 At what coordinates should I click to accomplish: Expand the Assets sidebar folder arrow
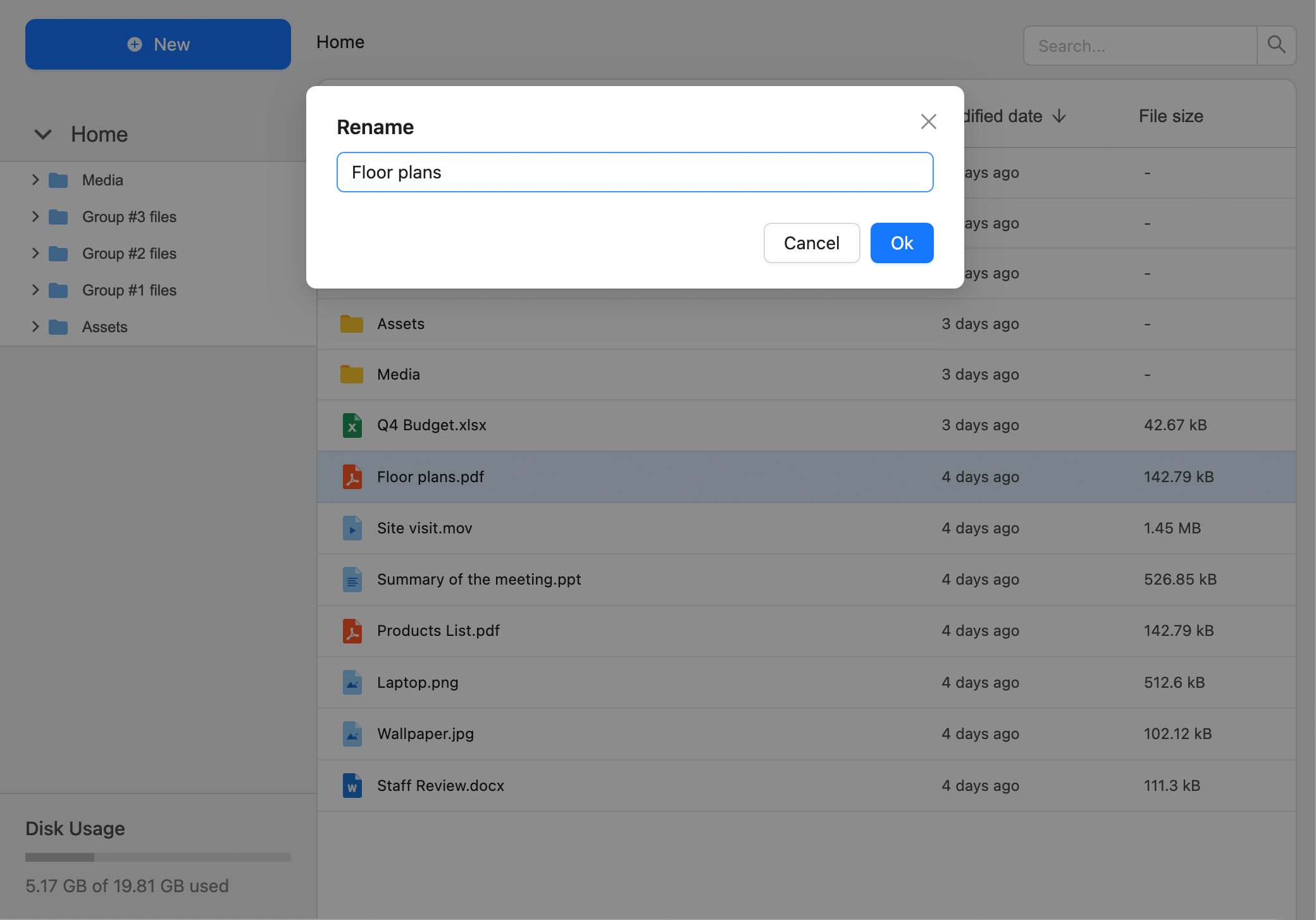click(35, 327)
